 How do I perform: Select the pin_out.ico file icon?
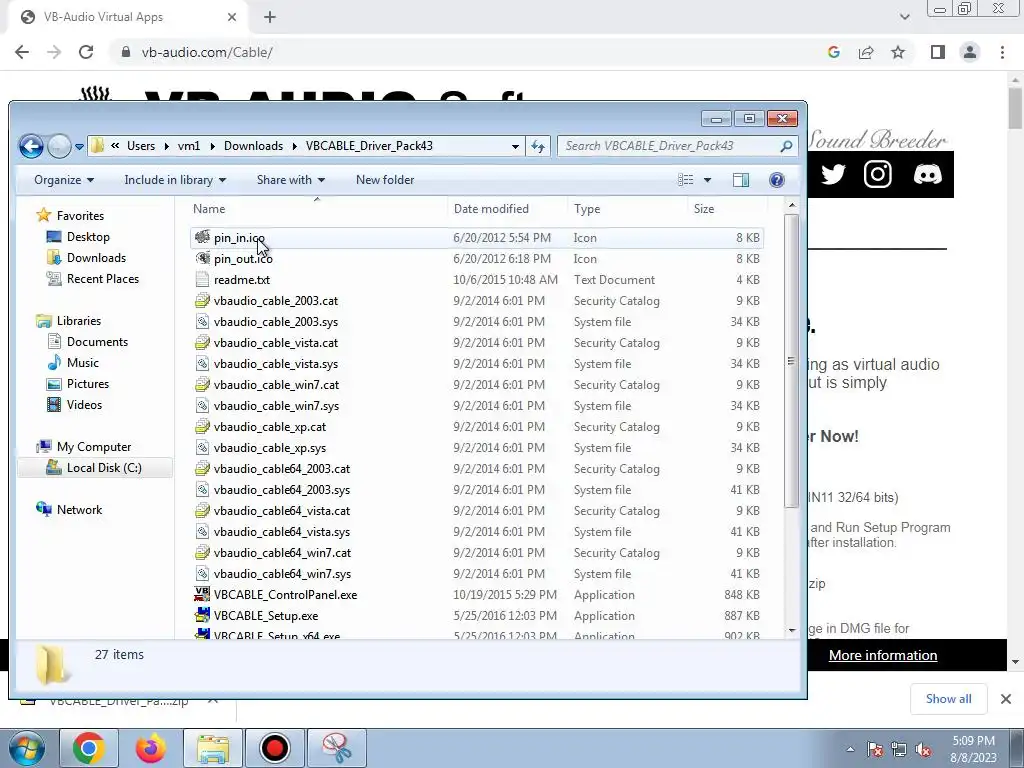(x=202, y=258)
